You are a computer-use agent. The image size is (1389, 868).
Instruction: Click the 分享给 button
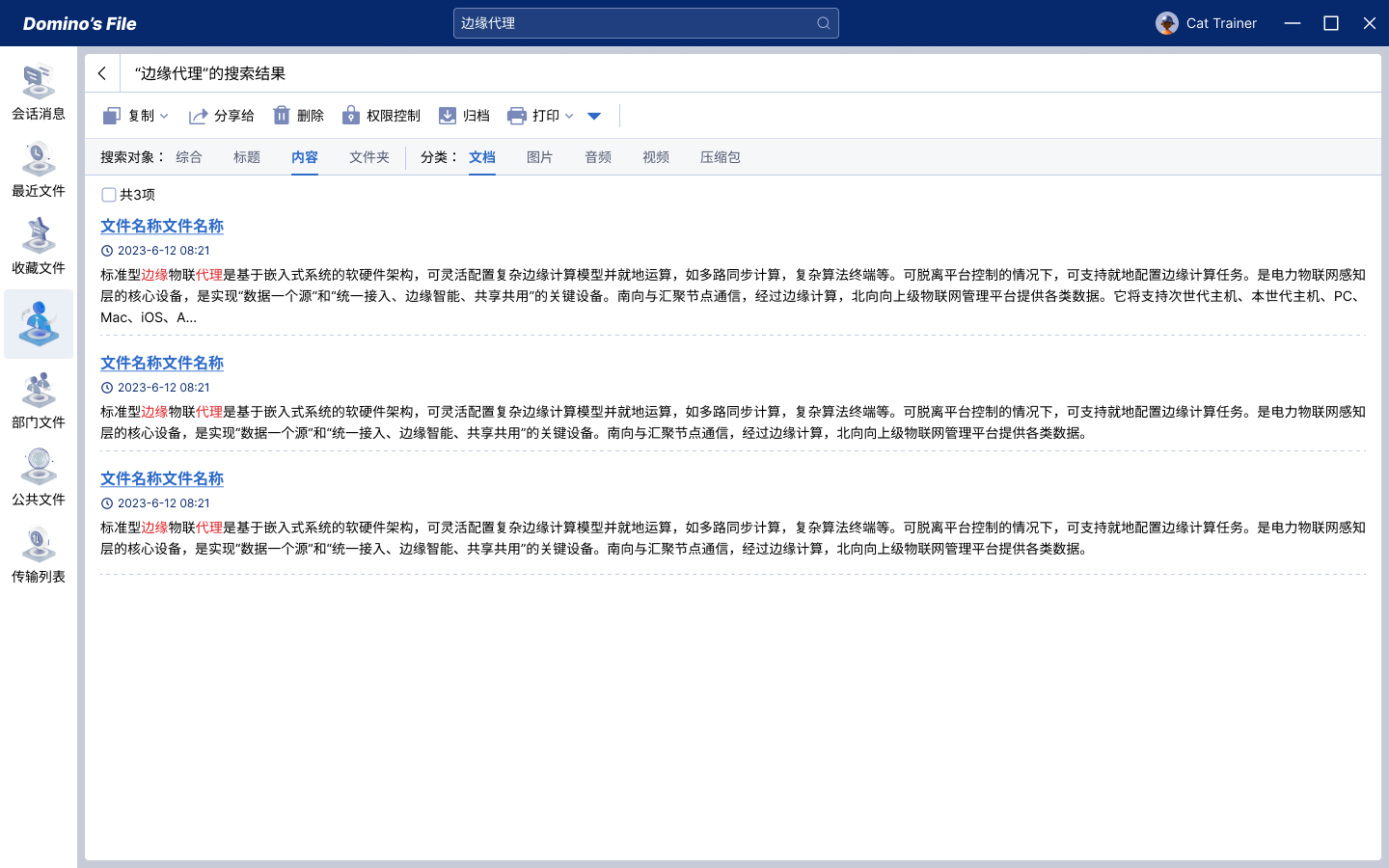coord(222,116)
